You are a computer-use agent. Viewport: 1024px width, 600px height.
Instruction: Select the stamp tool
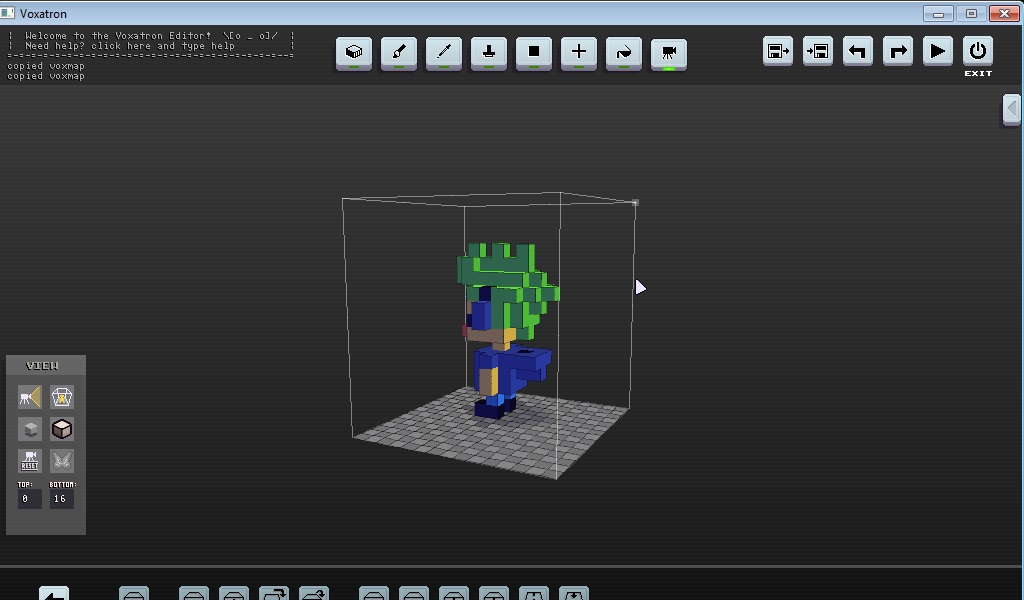coord(489,52)
